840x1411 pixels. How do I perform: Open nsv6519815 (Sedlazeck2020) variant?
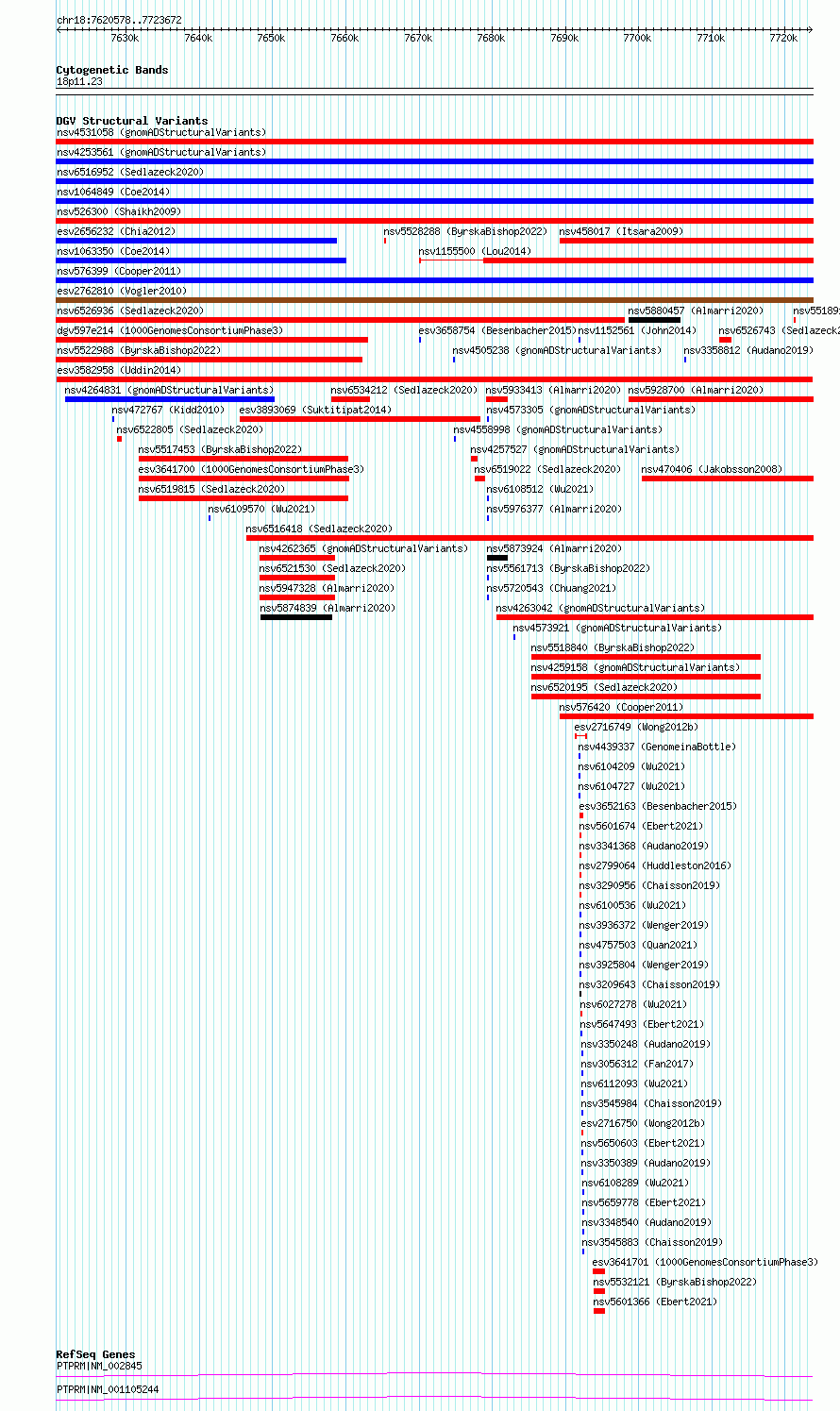(211, 489)
